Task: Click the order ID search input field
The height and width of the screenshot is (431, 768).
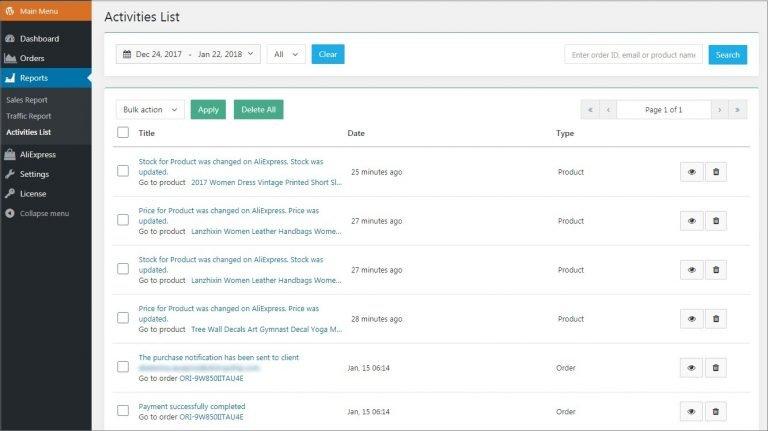Action: (633, 55)
